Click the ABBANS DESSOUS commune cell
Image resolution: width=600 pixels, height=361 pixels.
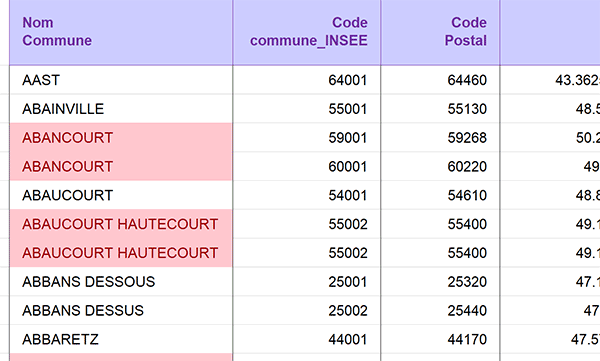tap(121, 282)
